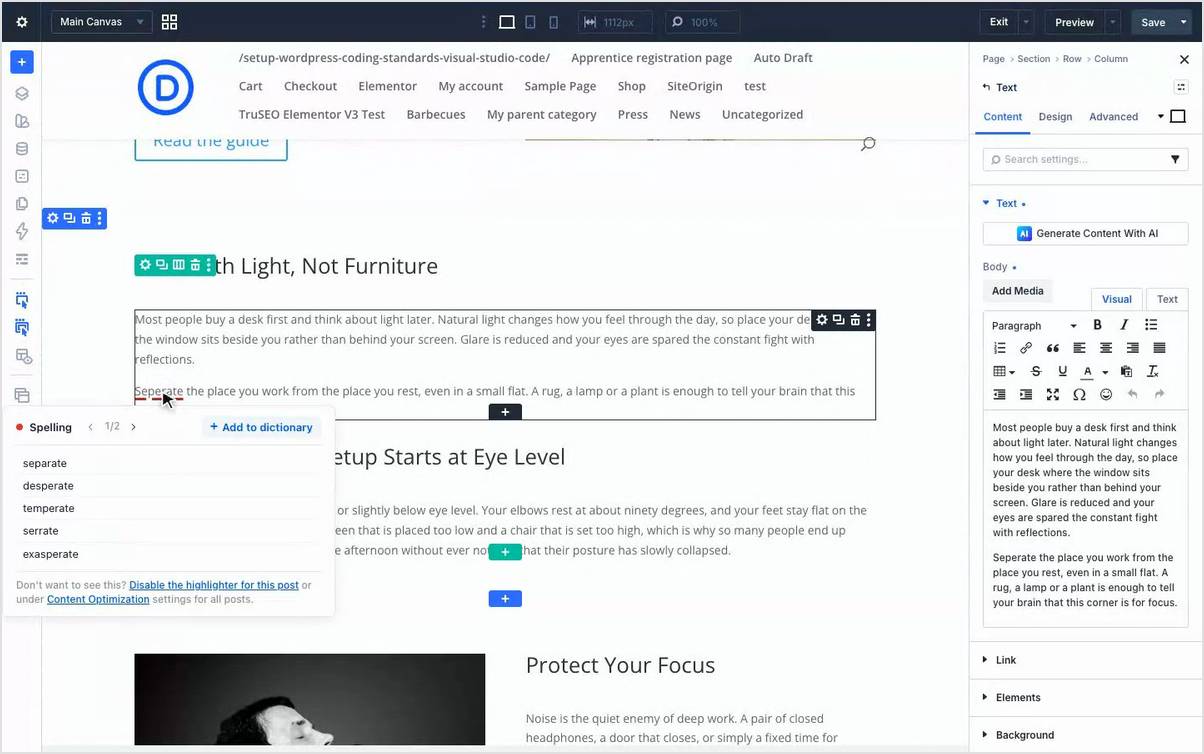Open the Layers panel in left sidebar
The height and width of the screenshot is (754, 1204).
22,94
